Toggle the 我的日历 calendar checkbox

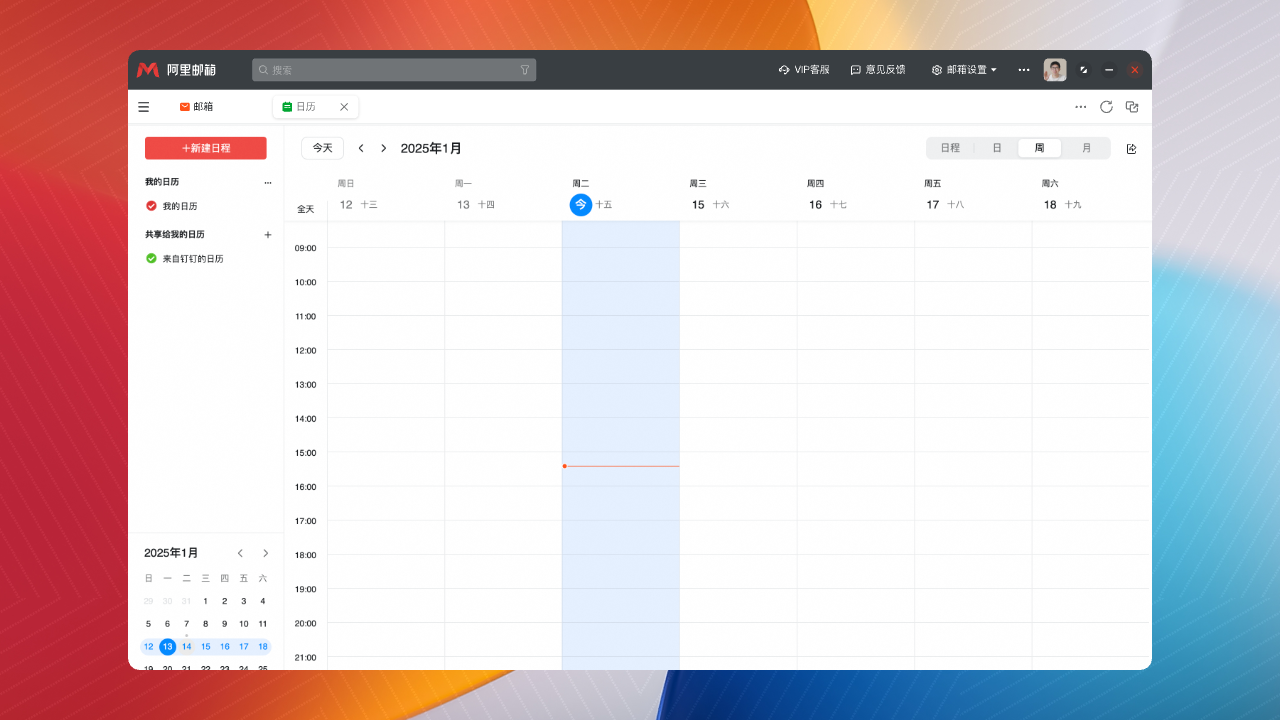point(151,206)
